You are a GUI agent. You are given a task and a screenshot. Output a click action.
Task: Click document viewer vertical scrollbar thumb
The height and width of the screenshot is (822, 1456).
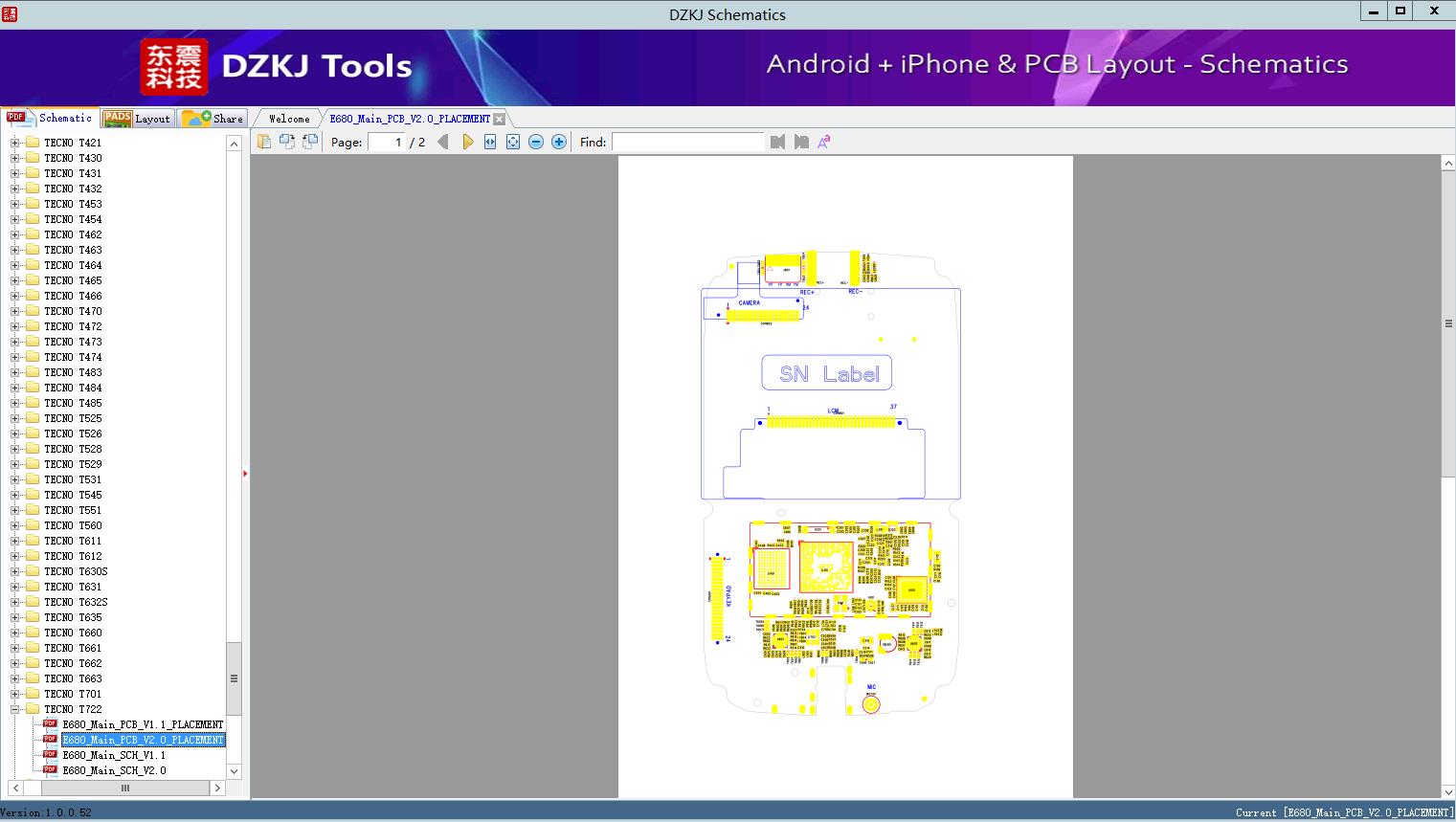(1448, 323)
